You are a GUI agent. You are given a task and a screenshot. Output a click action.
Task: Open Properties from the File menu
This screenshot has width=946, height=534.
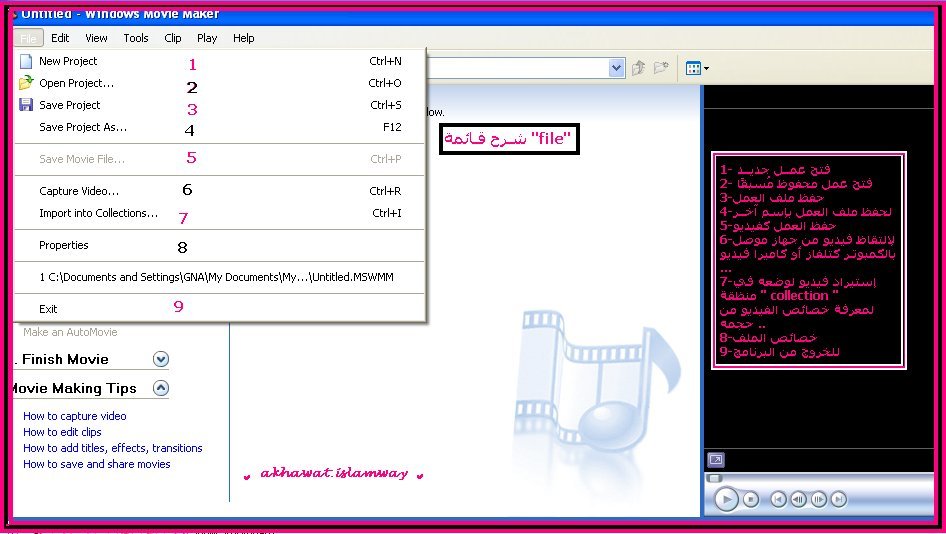pos(220,245)
